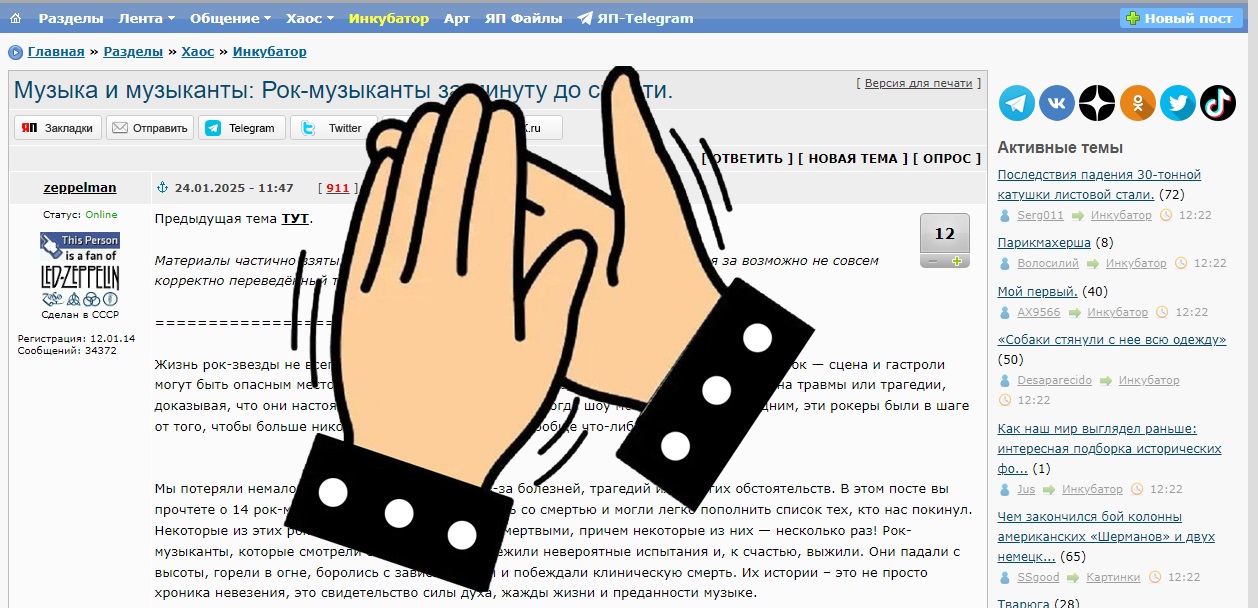Click the post date 24.01.2025 - 11:47
The height and width of the screenshot is (608, 1258).
click(x=234, y=187)
